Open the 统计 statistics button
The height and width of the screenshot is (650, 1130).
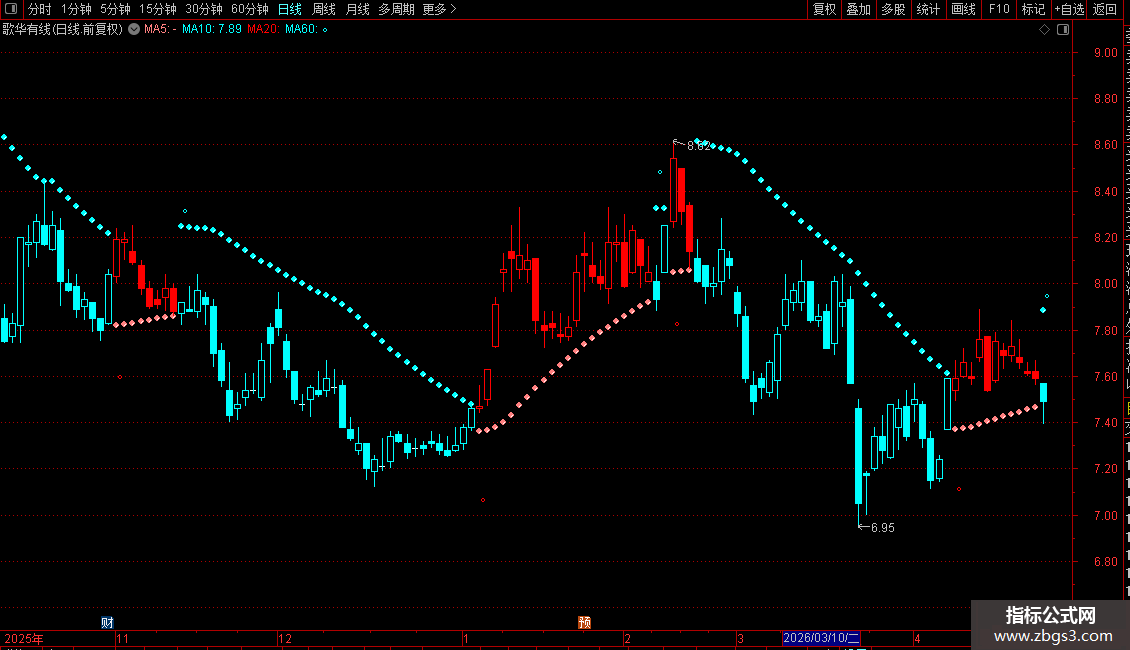[x=928, y=9]
